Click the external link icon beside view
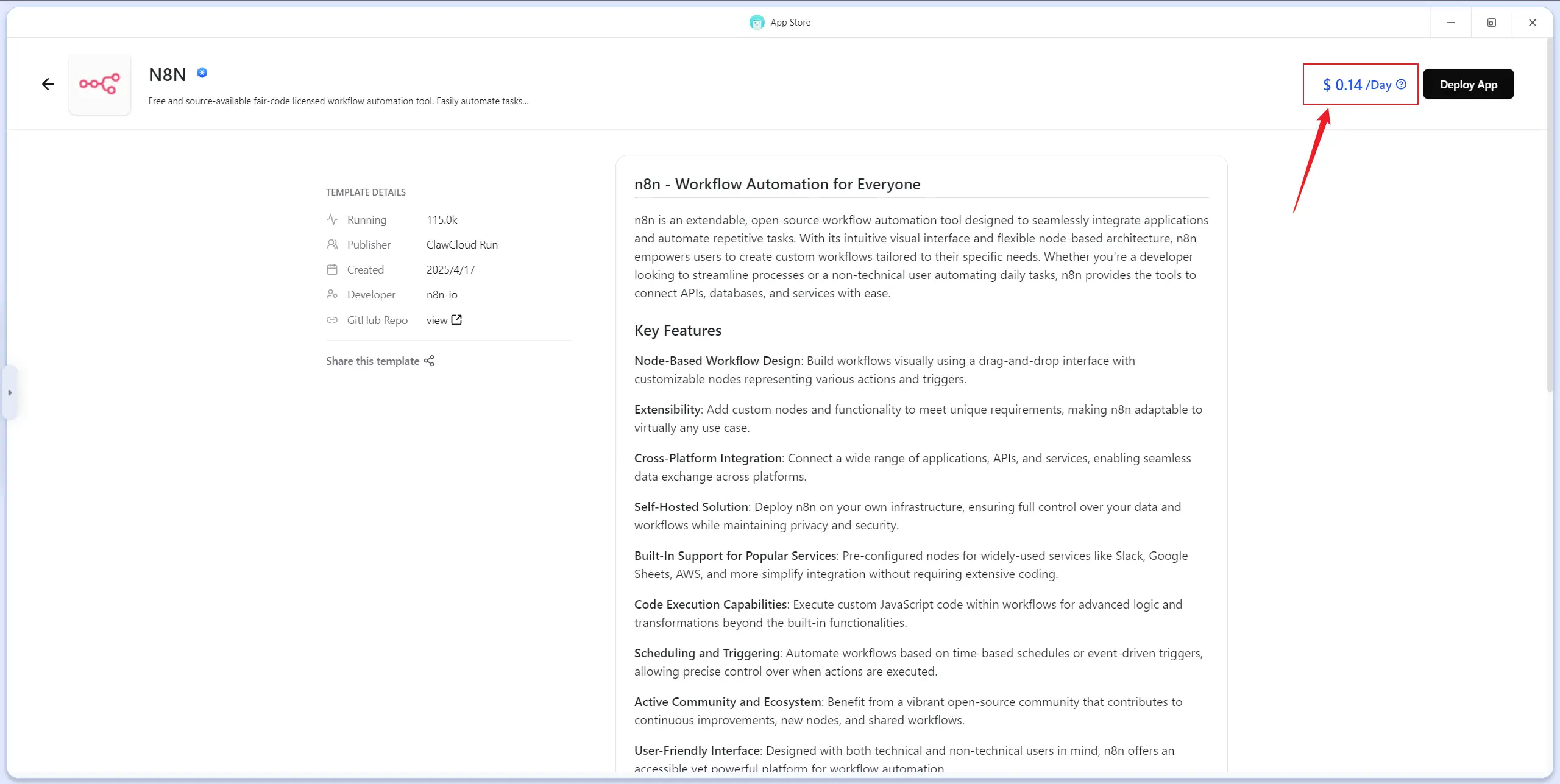 click(456, 320)
